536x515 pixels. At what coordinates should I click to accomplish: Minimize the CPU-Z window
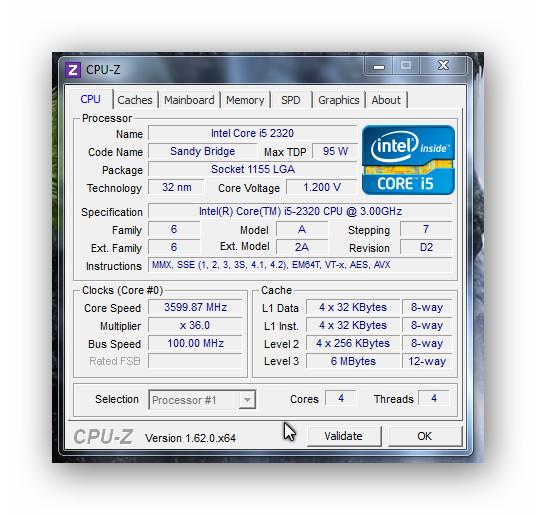[378, 66]
